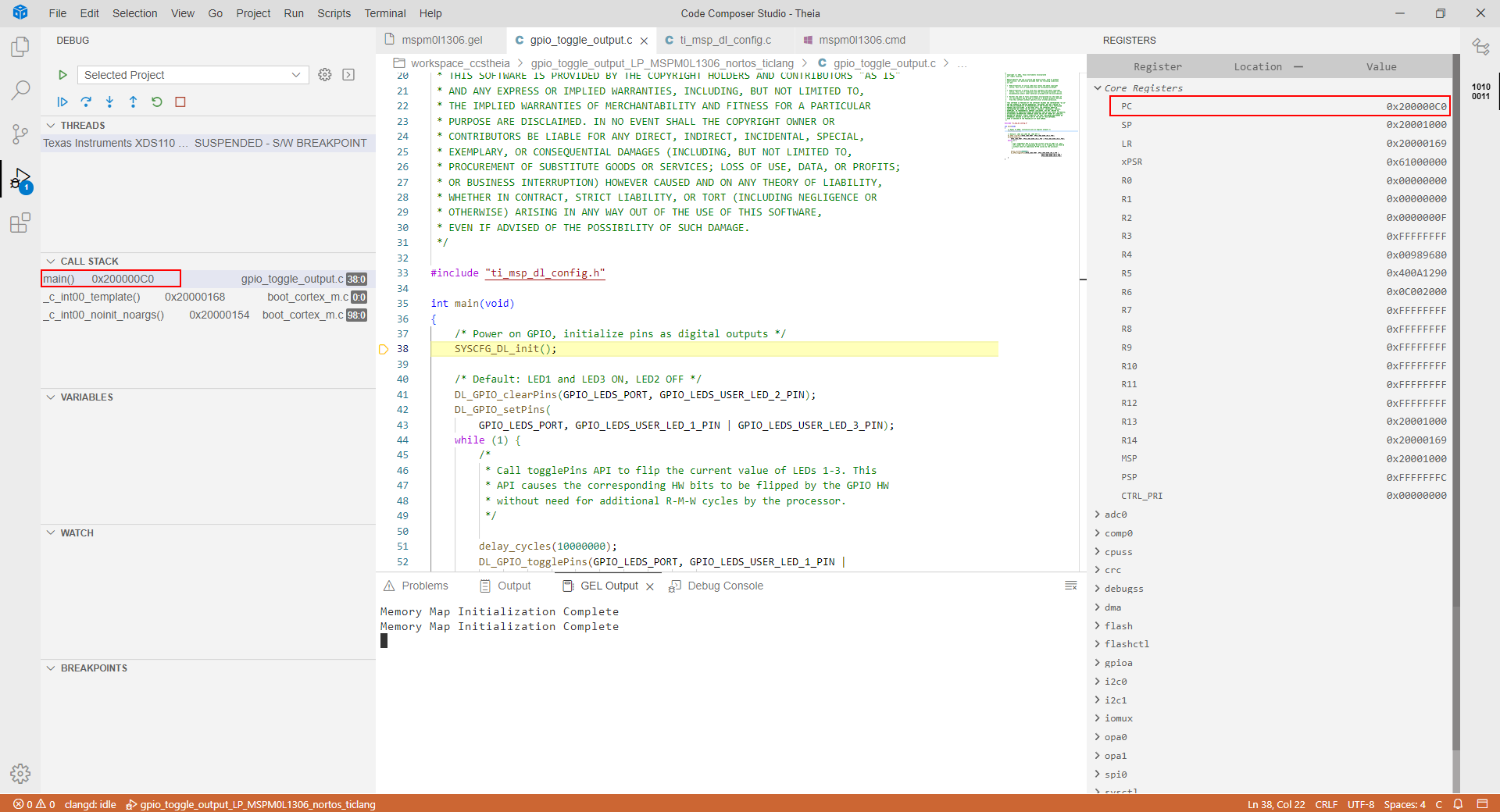This screenshot has height=812, width=1500.
Task: Click the Step Into debug icon
Action: tap(109, 101)
